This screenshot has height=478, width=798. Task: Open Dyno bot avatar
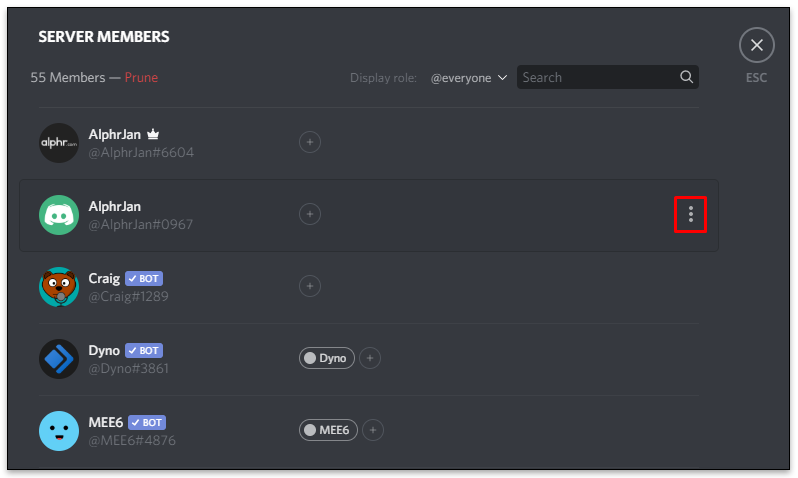[59, 359]
